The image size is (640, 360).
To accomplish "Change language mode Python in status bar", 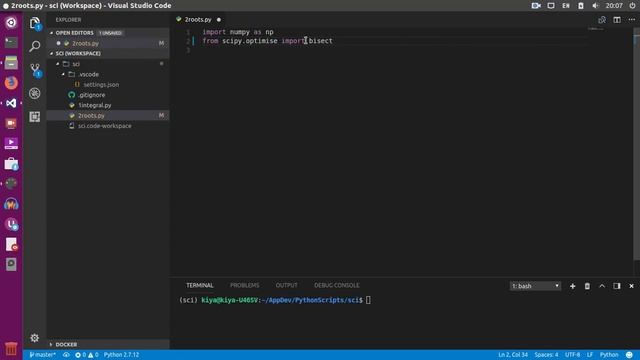I will pos(609,355).
